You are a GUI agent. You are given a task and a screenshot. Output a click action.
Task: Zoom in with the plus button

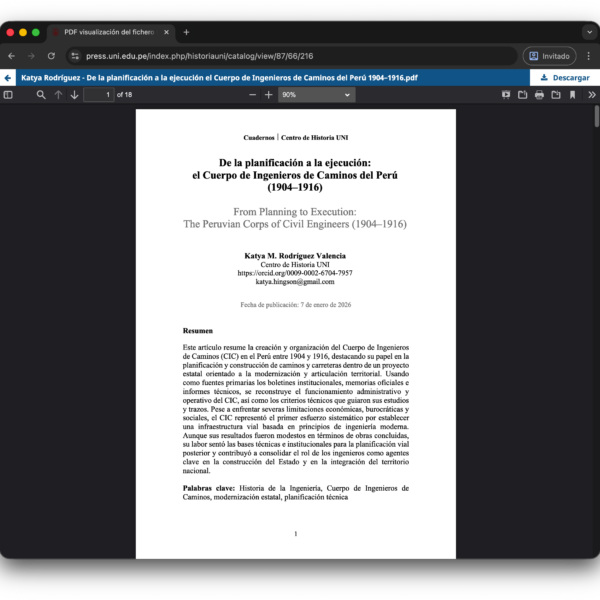pyautogui.click(x=268, y=95)
